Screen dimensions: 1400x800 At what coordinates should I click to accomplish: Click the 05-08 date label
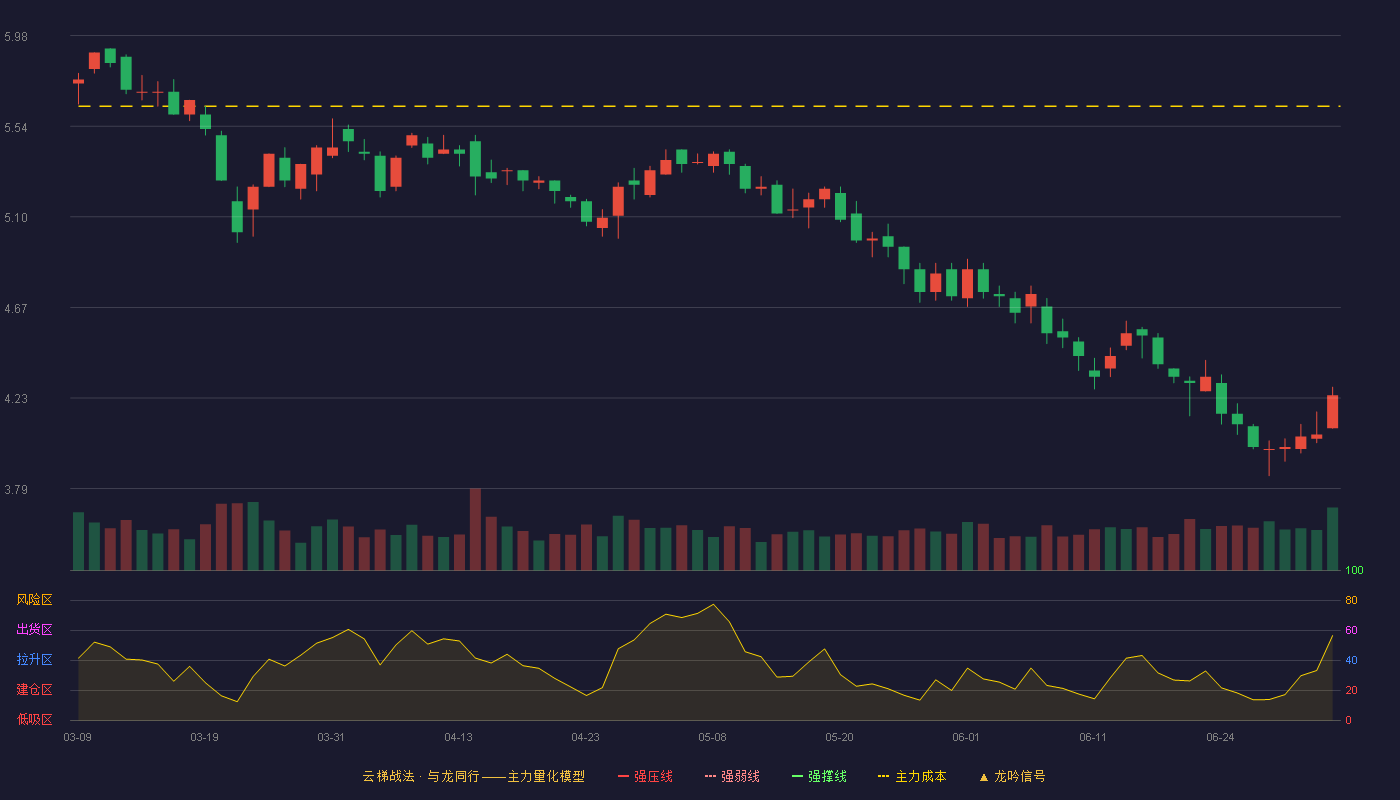point(713,737)
